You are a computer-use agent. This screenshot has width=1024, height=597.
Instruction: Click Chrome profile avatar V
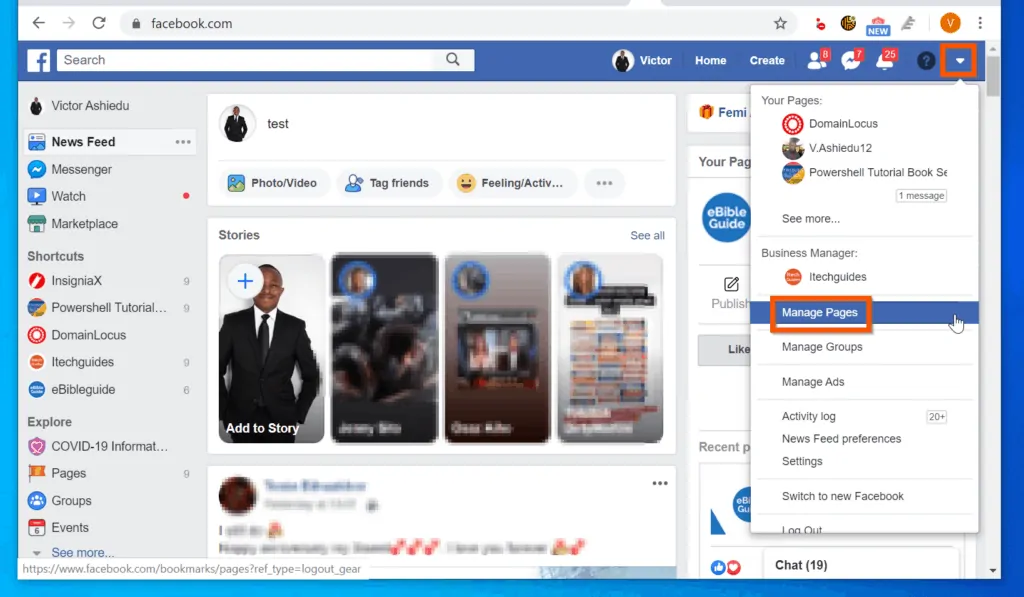950,24
